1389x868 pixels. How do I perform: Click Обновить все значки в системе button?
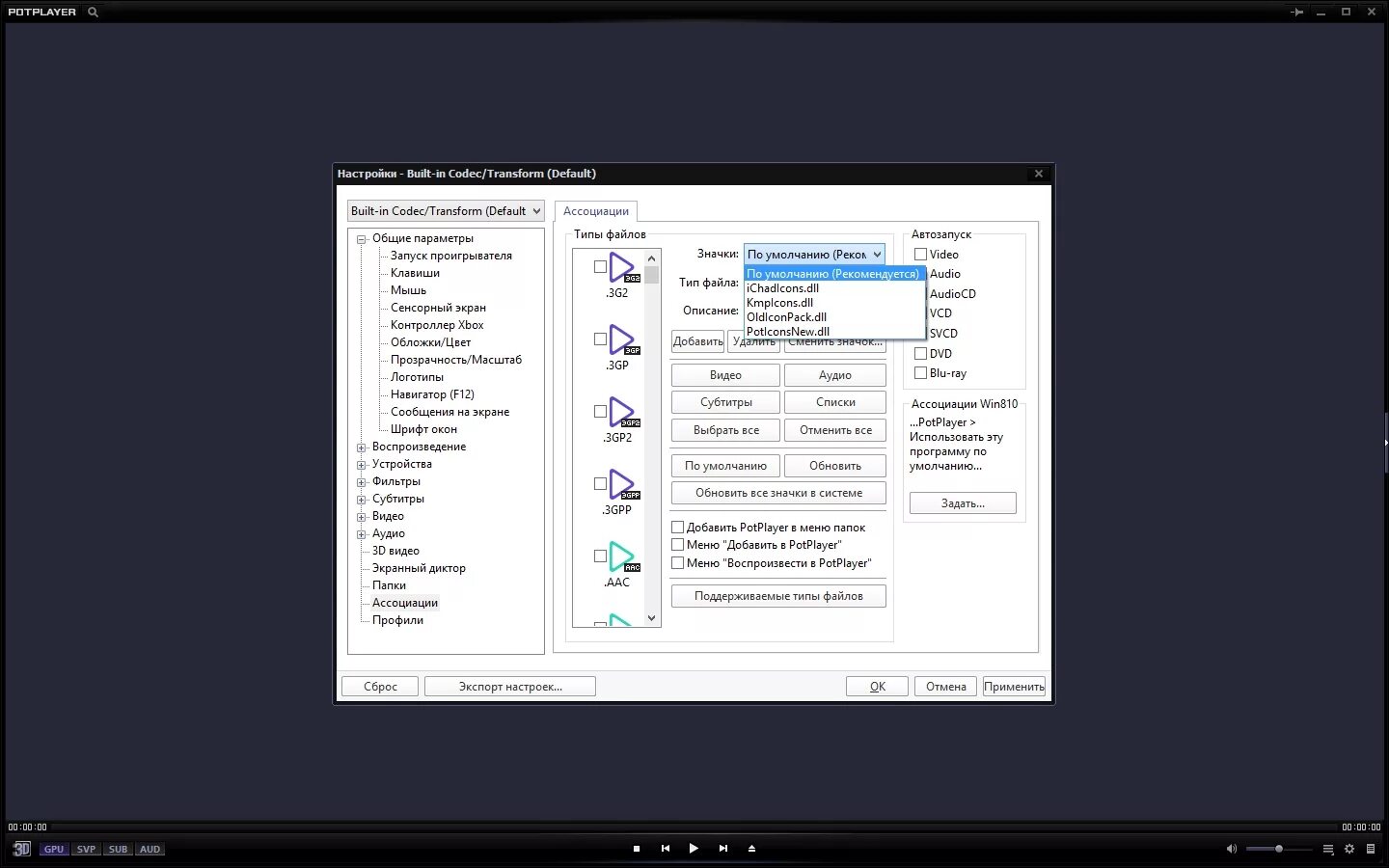[x=778, y=493]
